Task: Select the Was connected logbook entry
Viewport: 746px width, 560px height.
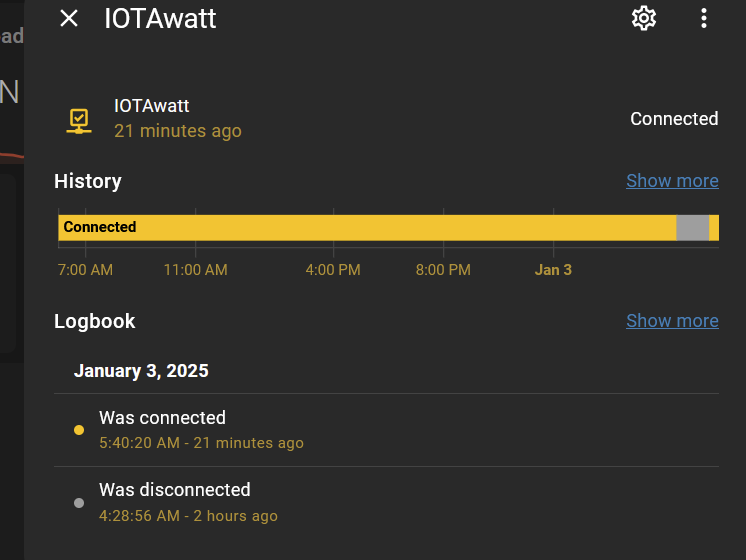Action: coord(386,430)
